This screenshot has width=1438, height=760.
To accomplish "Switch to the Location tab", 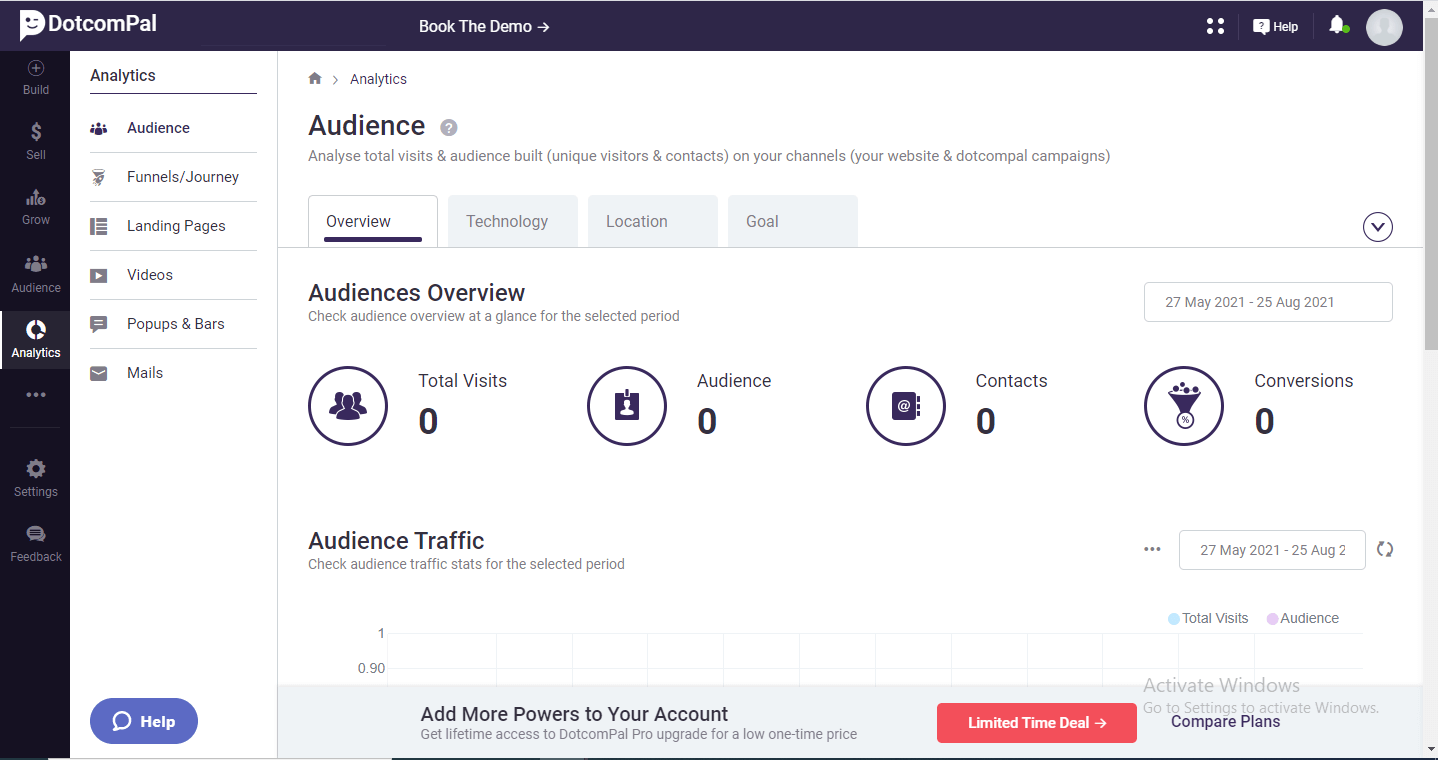I will coord(636,221).
